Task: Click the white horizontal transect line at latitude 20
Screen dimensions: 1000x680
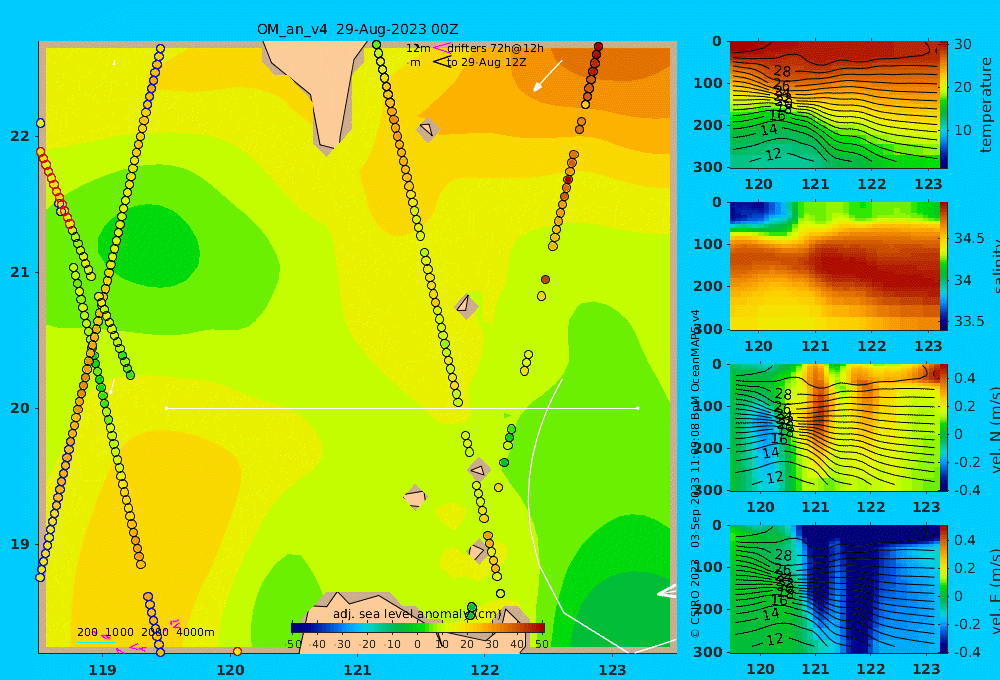Action: [x=402, y=408]
